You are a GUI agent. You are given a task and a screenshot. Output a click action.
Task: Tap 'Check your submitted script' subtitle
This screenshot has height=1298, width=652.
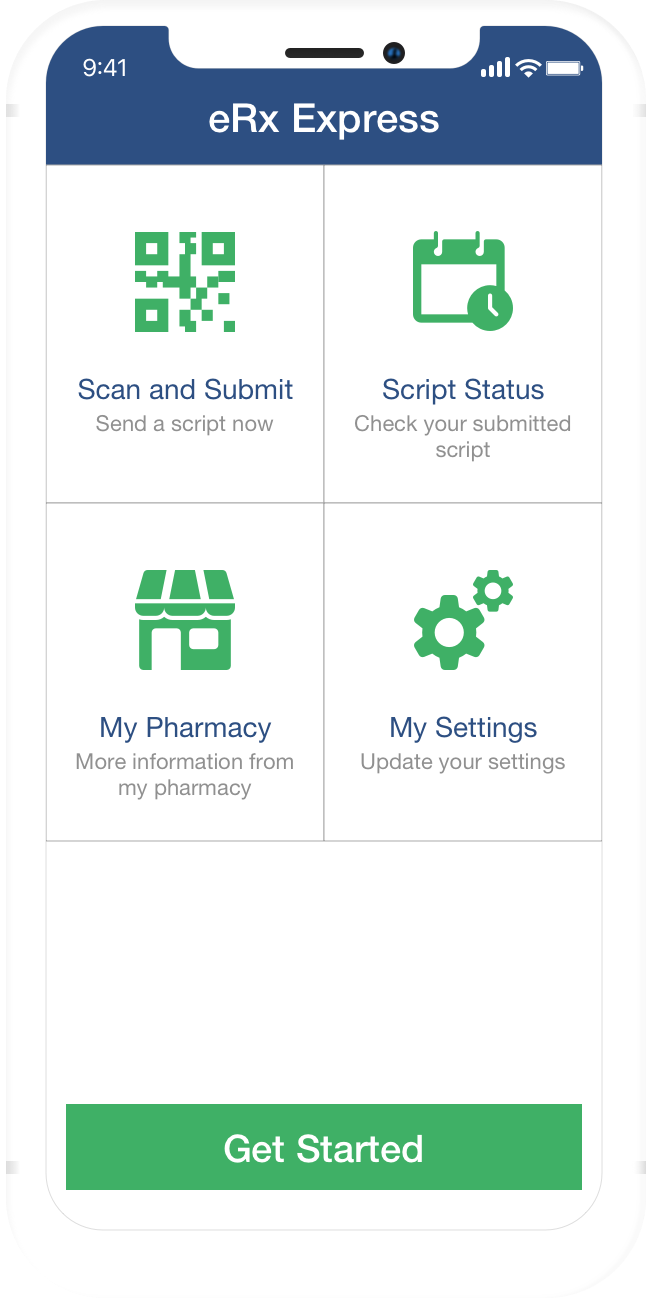pyautogui.click(x=463, y=437)
